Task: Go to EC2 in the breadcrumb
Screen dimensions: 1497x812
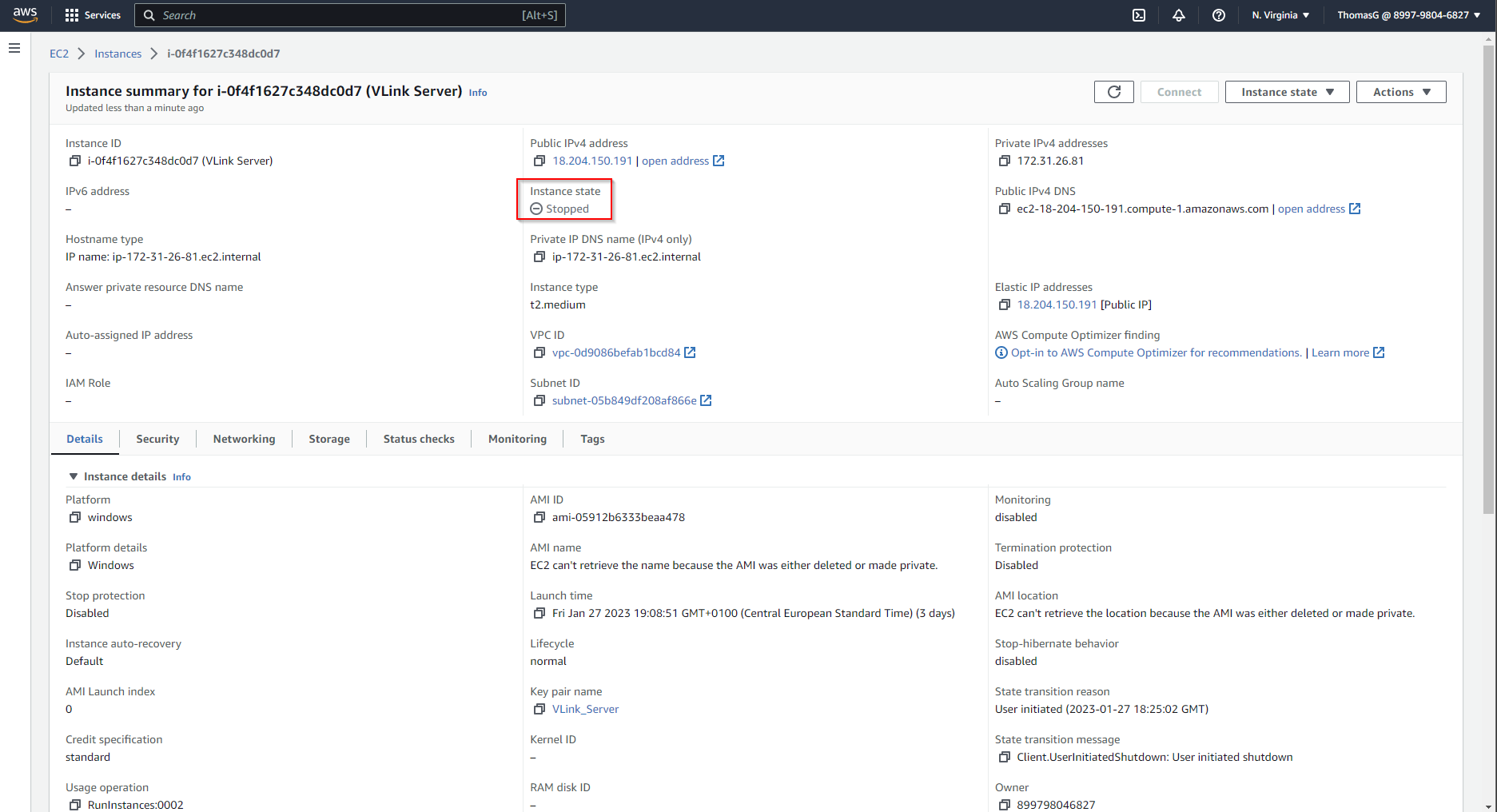Action: [x=59, y=54]
